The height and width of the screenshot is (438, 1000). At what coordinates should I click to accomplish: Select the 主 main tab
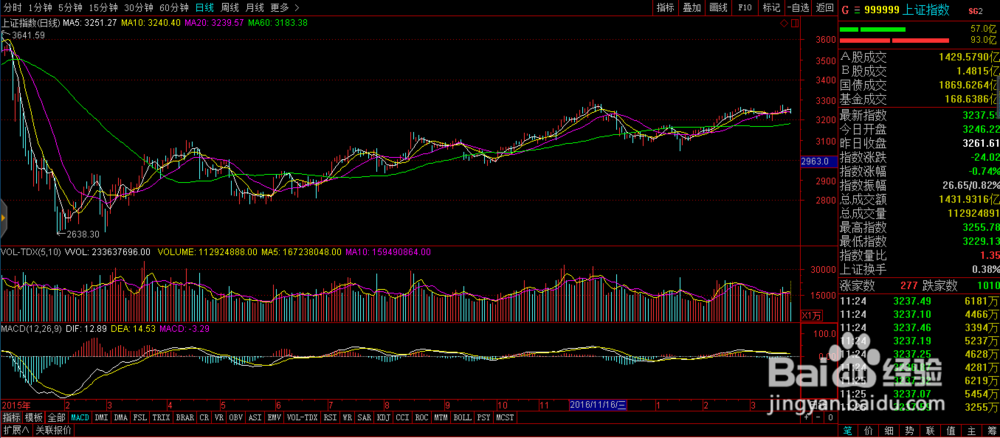pyautogui.click(x=970, y=430)
